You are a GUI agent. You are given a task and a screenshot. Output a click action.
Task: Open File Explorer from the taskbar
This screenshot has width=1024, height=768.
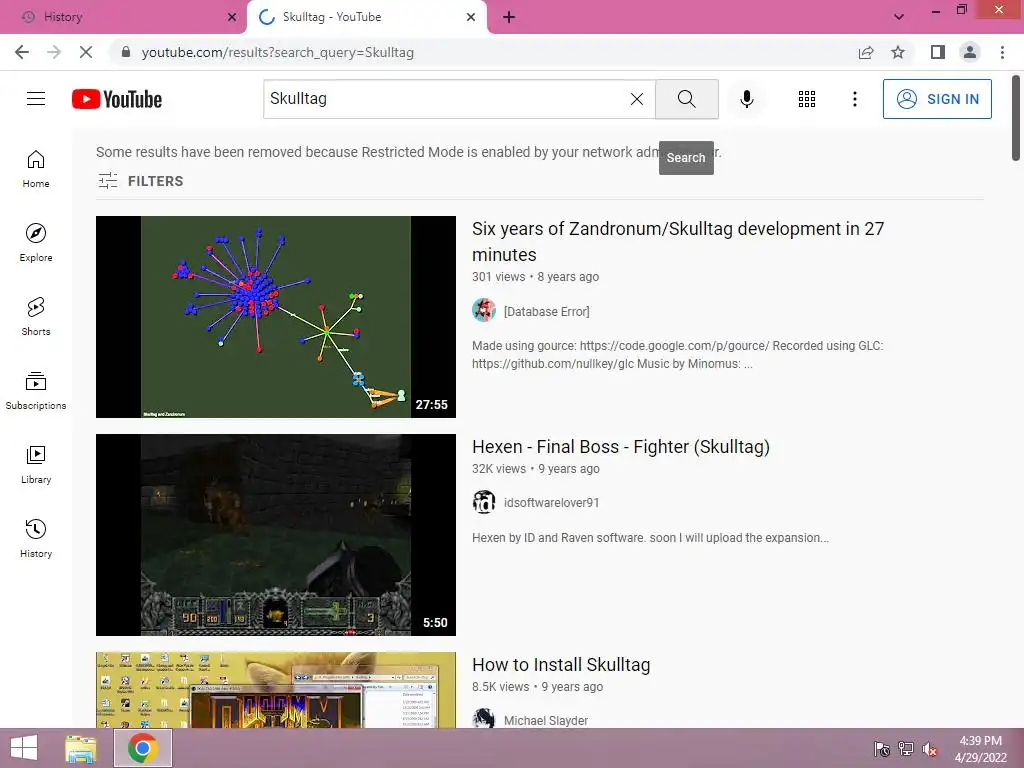pos(81,748)
